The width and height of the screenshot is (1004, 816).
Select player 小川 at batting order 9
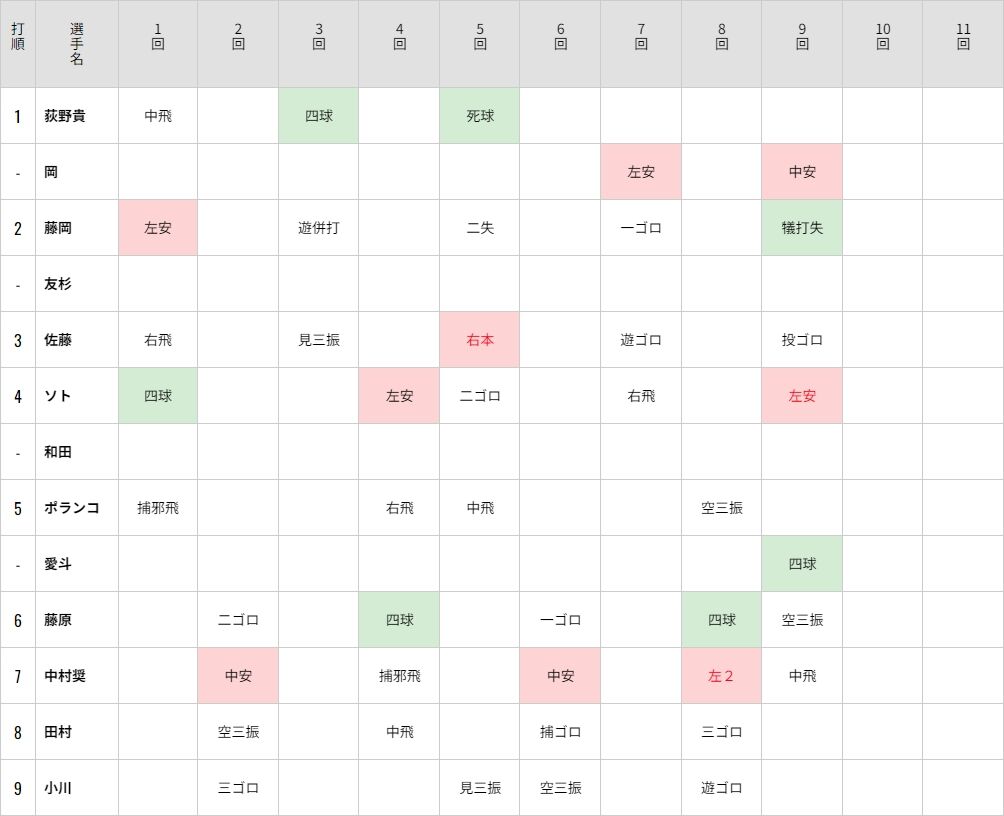58,788
